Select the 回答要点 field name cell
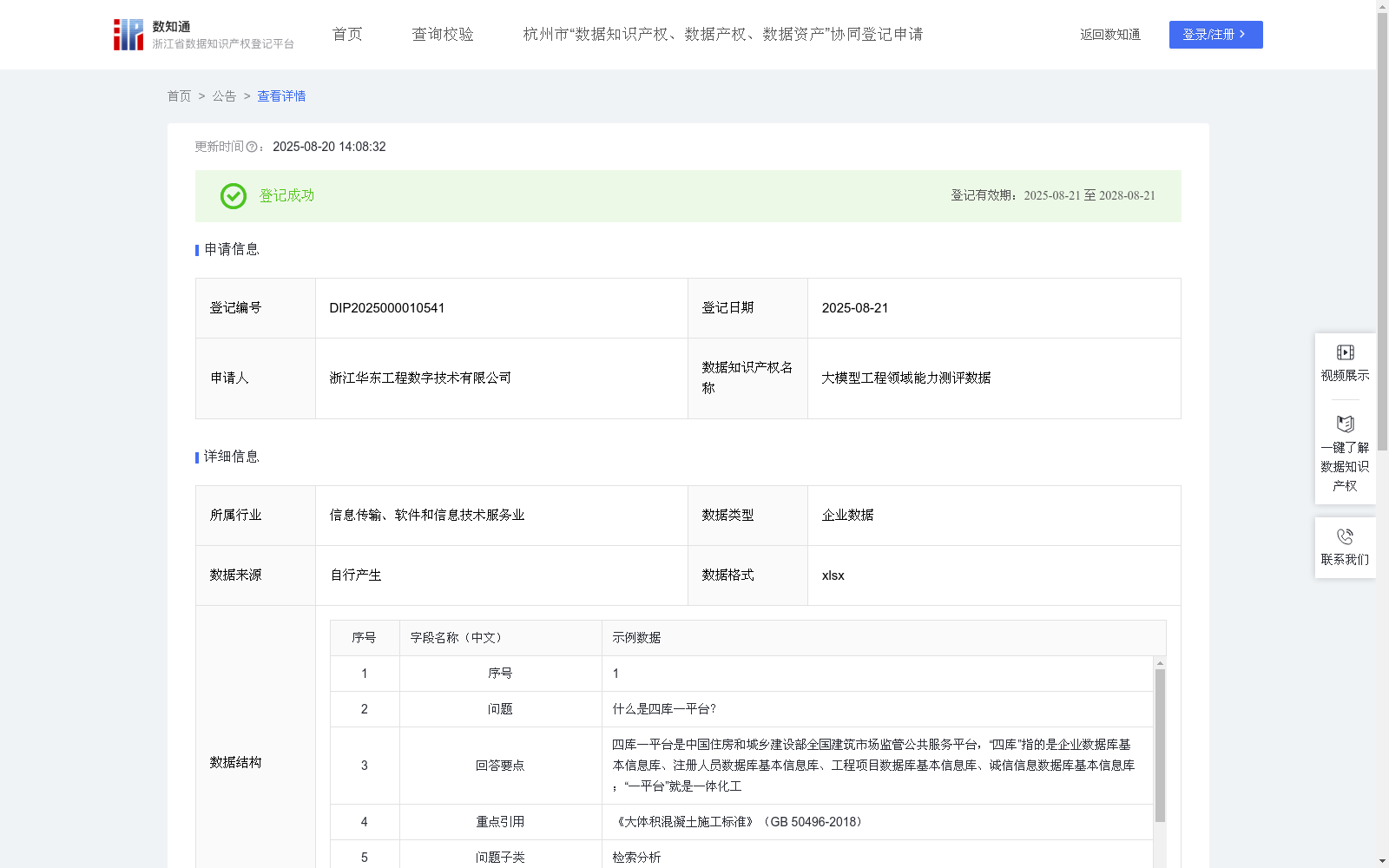The height and width of the screenshot is (868, 1389). (x=500, y=766)
